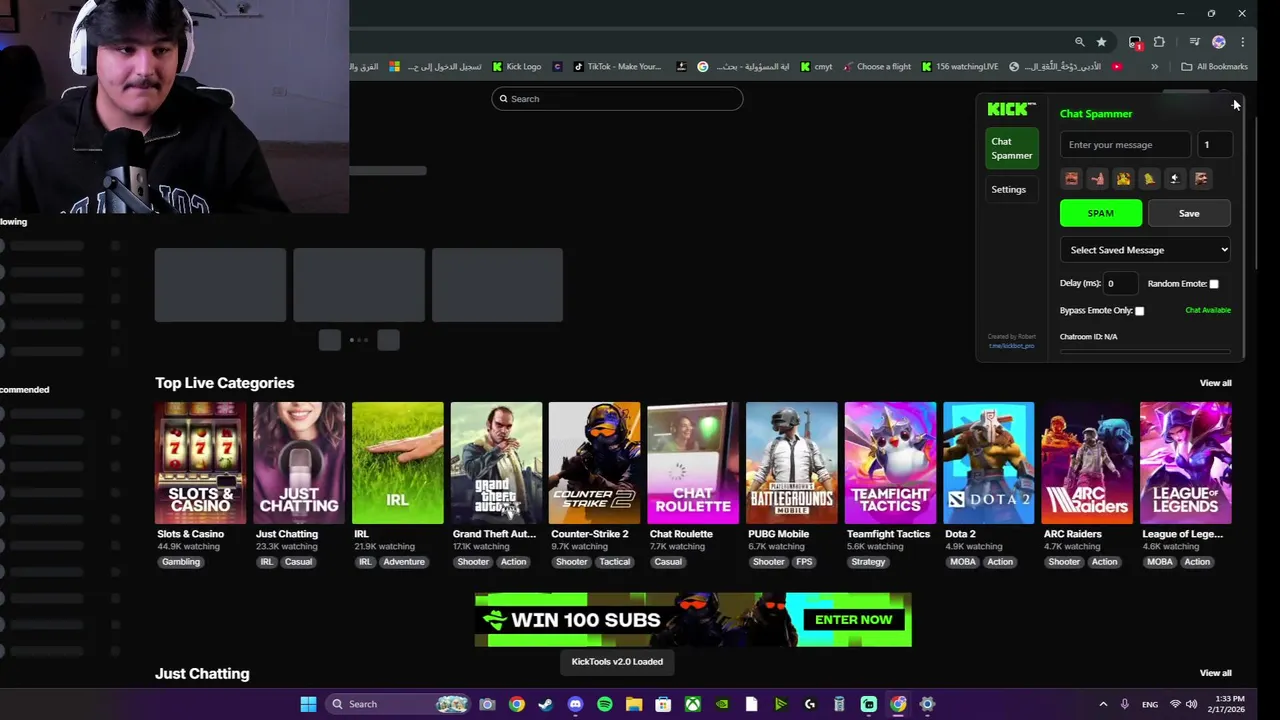Open File Explorer from the taskbar

(x=633, y=704)
